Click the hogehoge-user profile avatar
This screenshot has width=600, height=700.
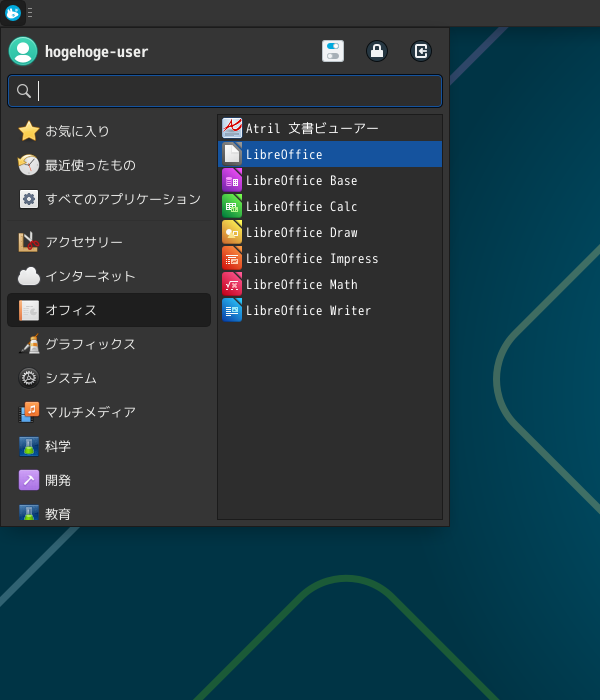click(x=23, y=51)
